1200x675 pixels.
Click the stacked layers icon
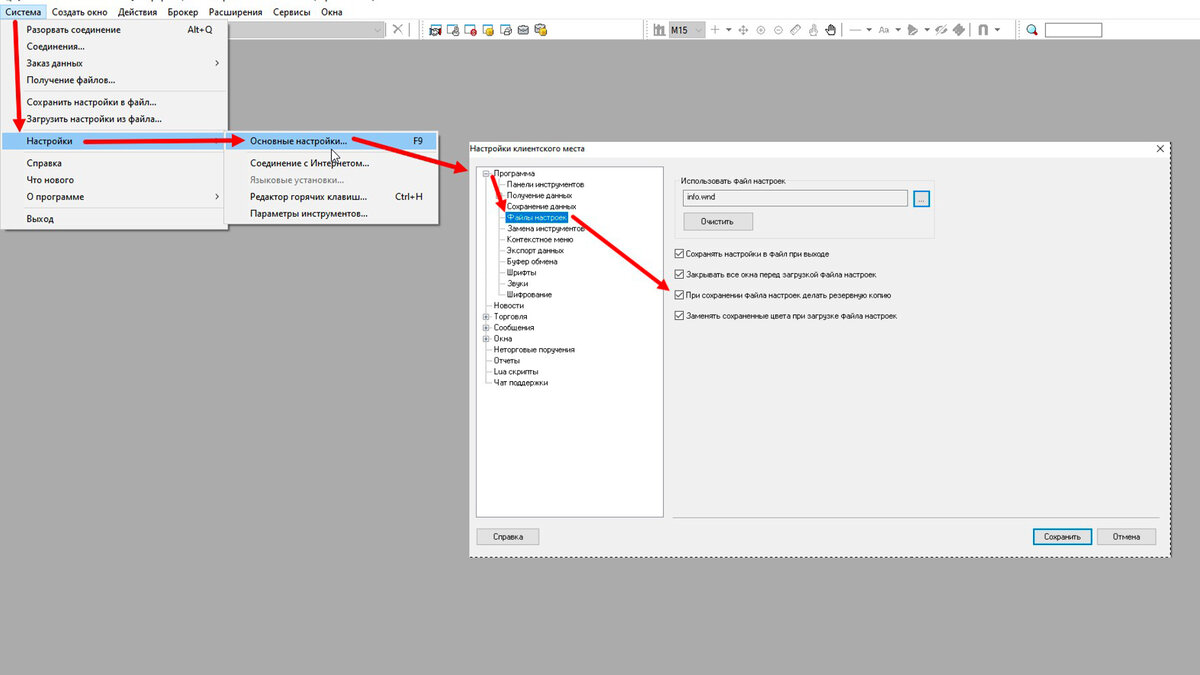(x=960, y=30)
